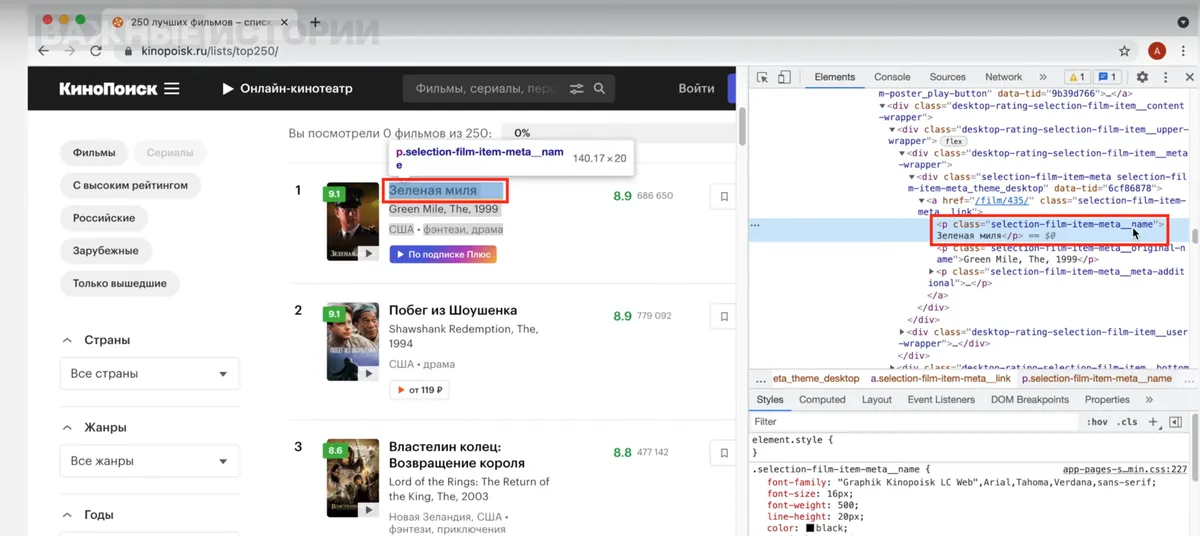1200x536 pixels.
Task: Switch to the Console tab
Action: (x=892, y=77)
